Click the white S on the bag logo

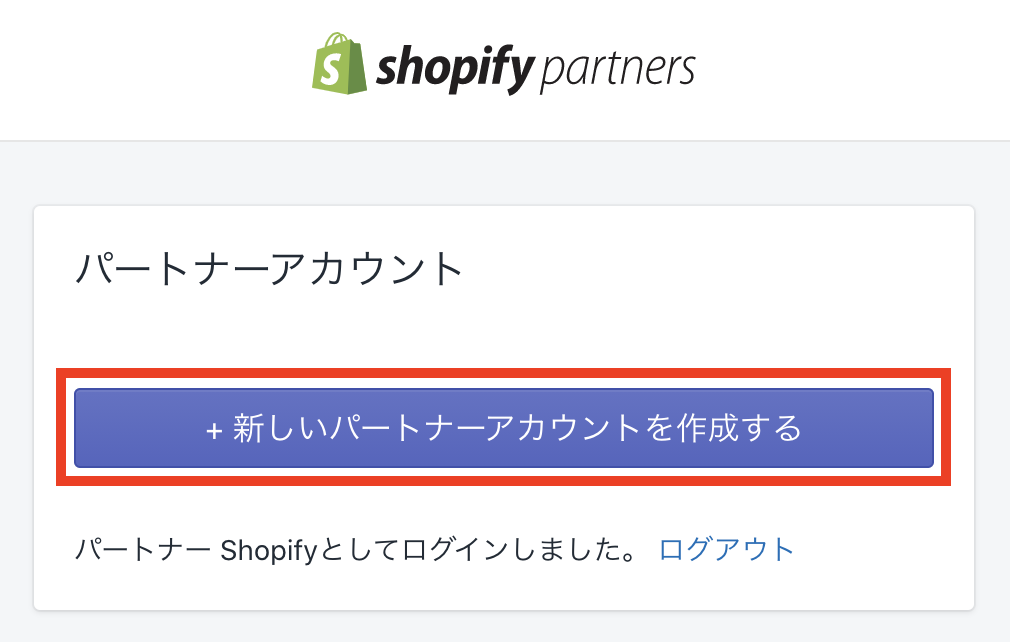click(338, 71)
